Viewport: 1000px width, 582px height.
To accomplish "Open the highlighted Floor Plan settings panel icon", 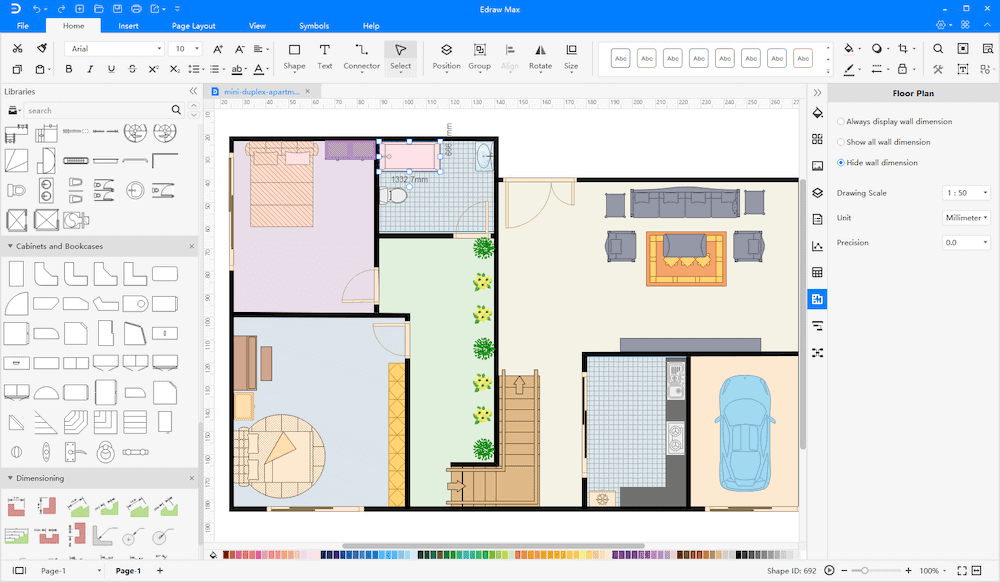I will point(817,298).
